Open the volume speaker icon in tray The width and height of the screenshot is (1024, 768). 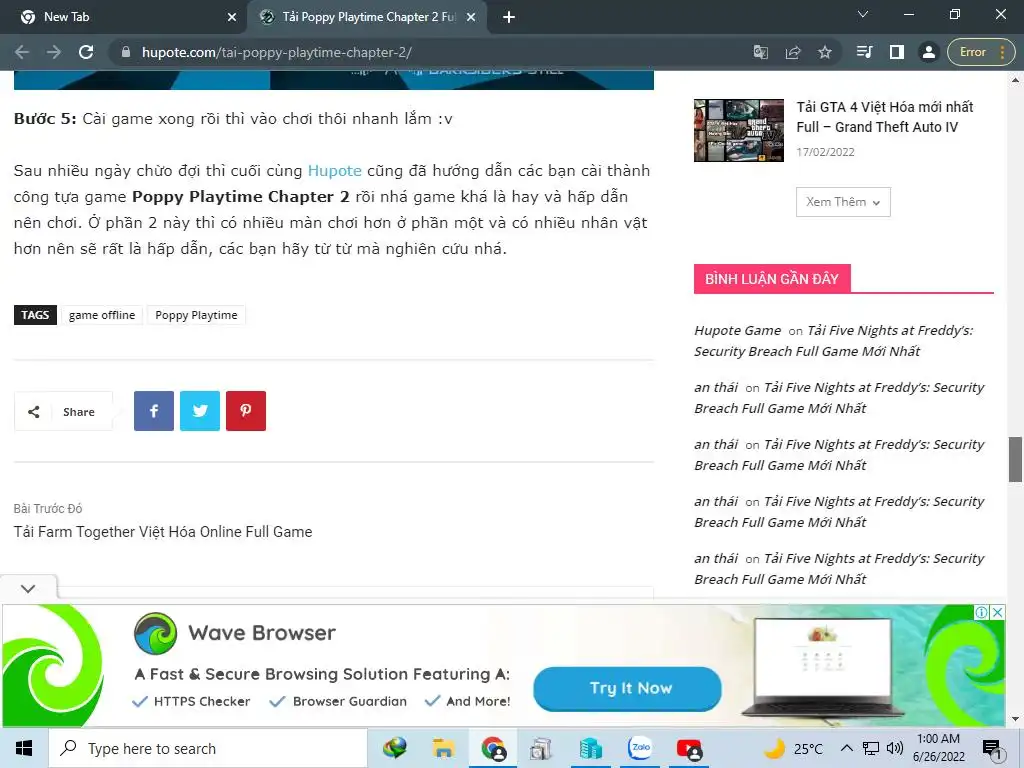click(895, 748)
